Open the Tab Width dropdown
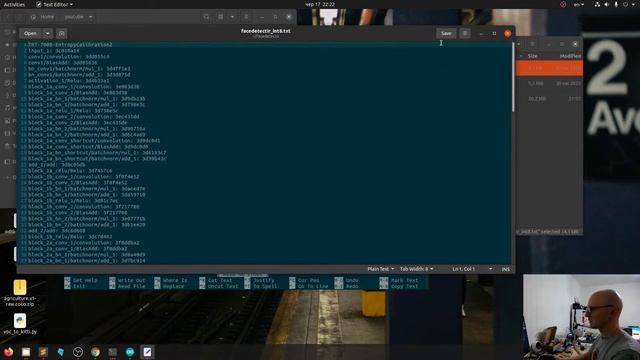The height and width of the screenshot is (360, 640). coord(416,269)
